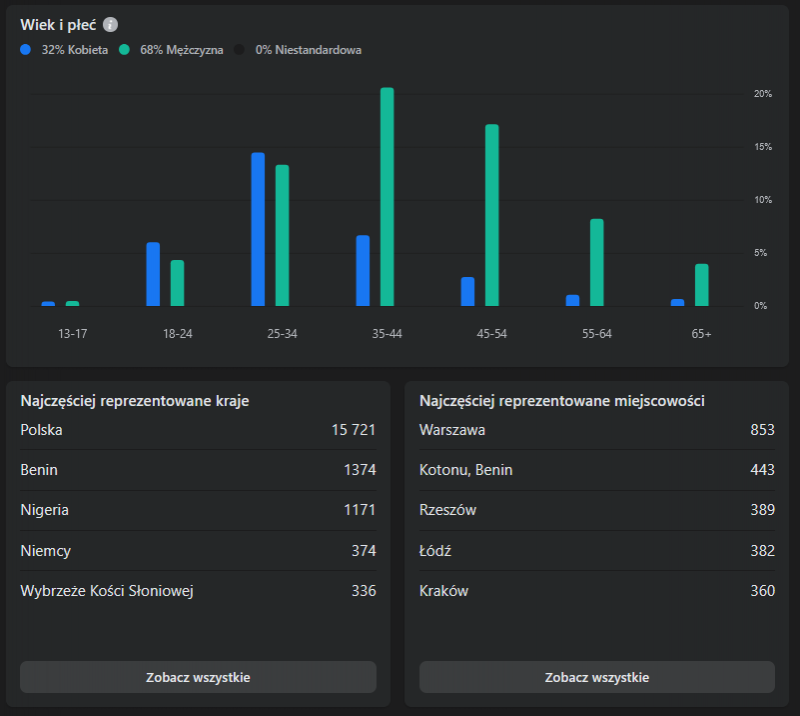Click the blue bar for 25-34
Image resolution: width=800 pixels, height=716 pixels.
click(258, 229)
